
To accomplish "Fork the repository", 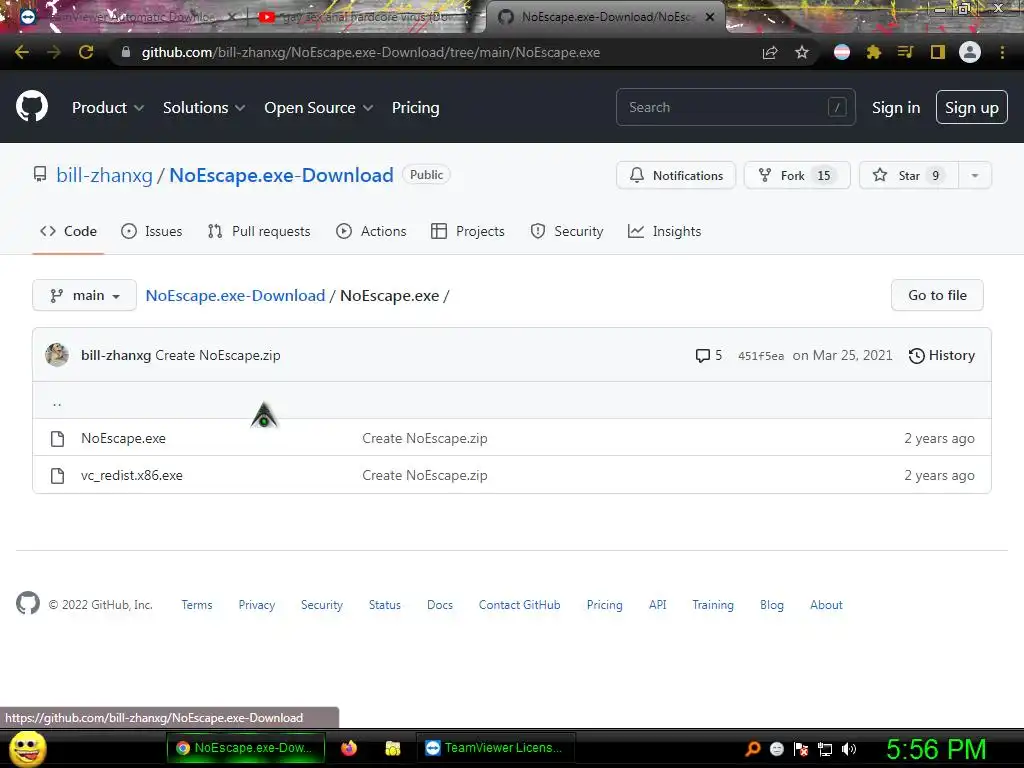I will (x=797, y=176).
